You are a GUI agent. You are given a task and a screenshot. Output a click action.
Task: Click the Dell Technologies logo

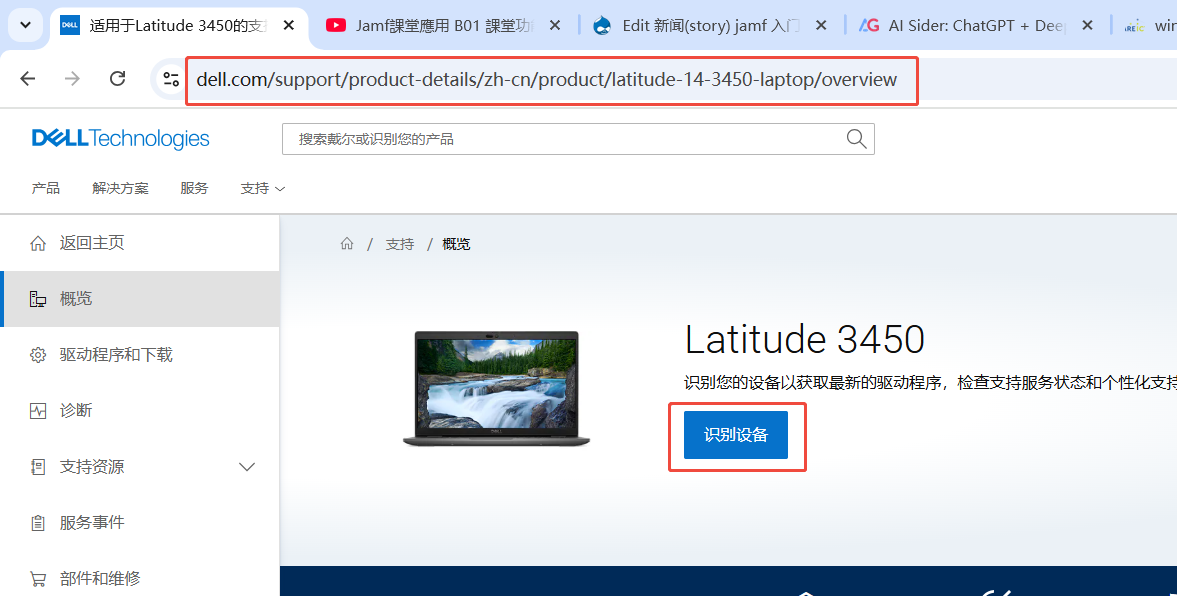[120, 139]
